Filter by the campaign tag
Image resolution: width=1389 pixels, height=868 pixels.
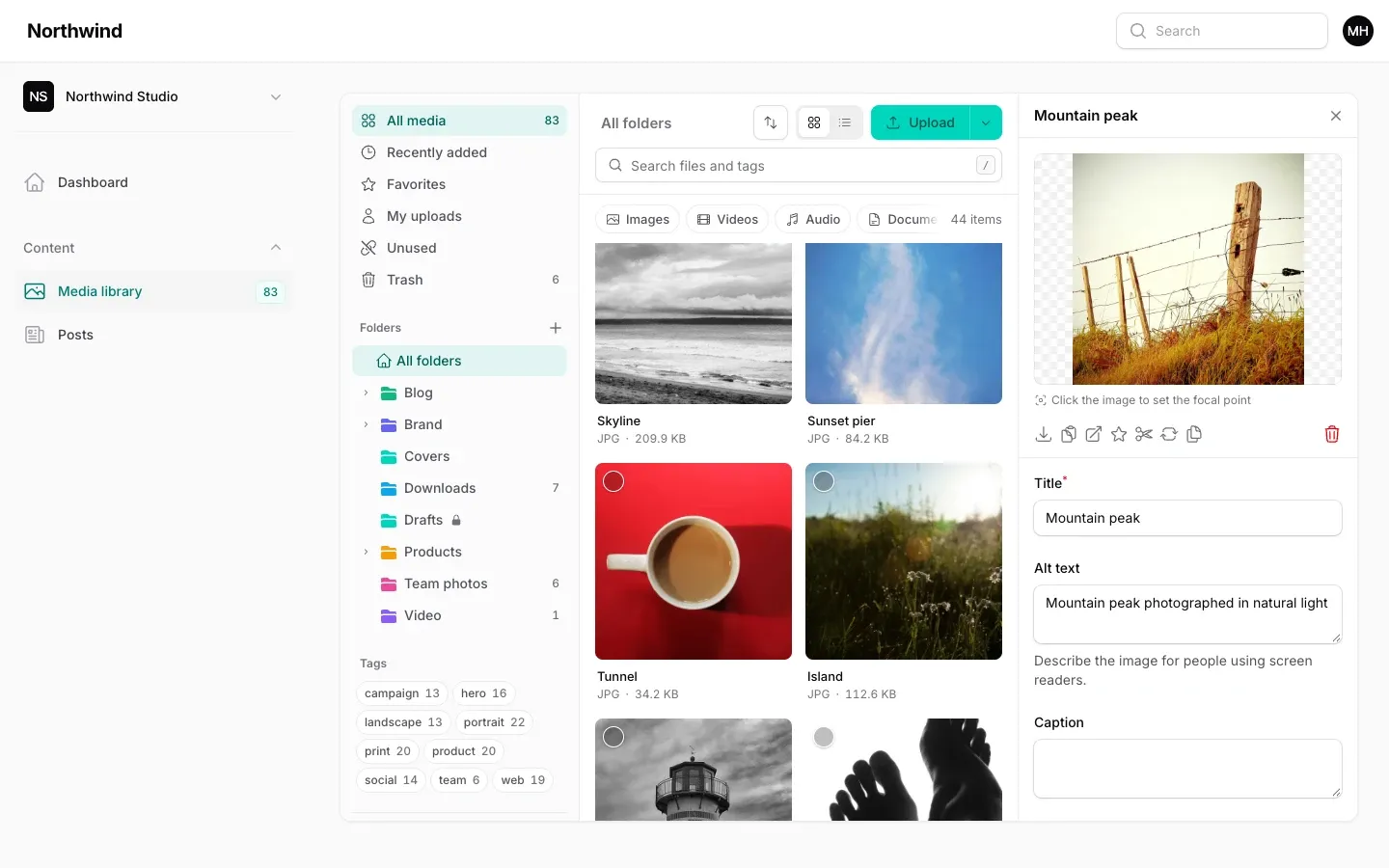pyautogui.click(x=402, y=693)
